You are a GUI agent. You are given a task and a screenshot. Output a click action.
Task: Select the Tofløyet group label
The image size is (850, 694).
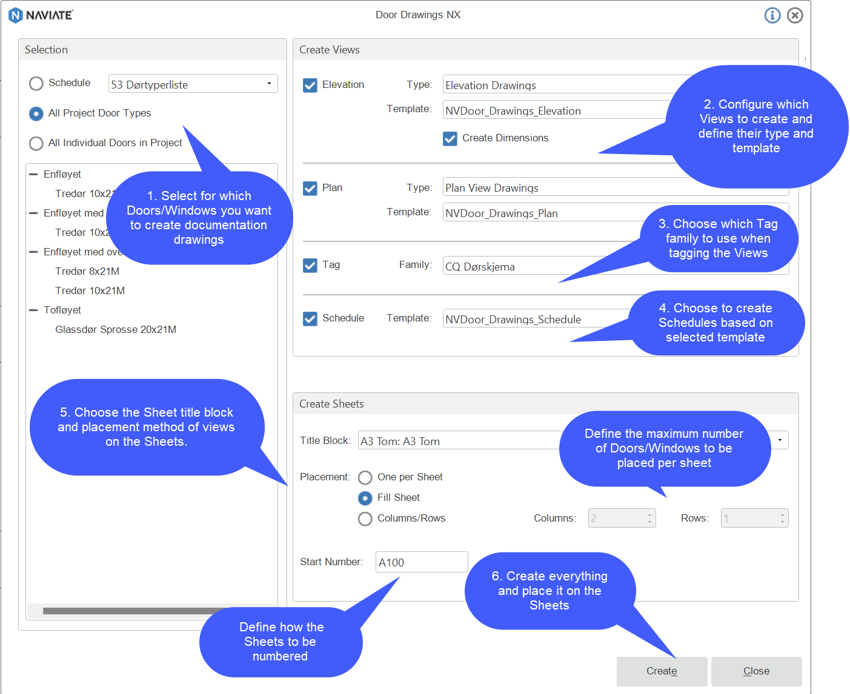point(62,311)
